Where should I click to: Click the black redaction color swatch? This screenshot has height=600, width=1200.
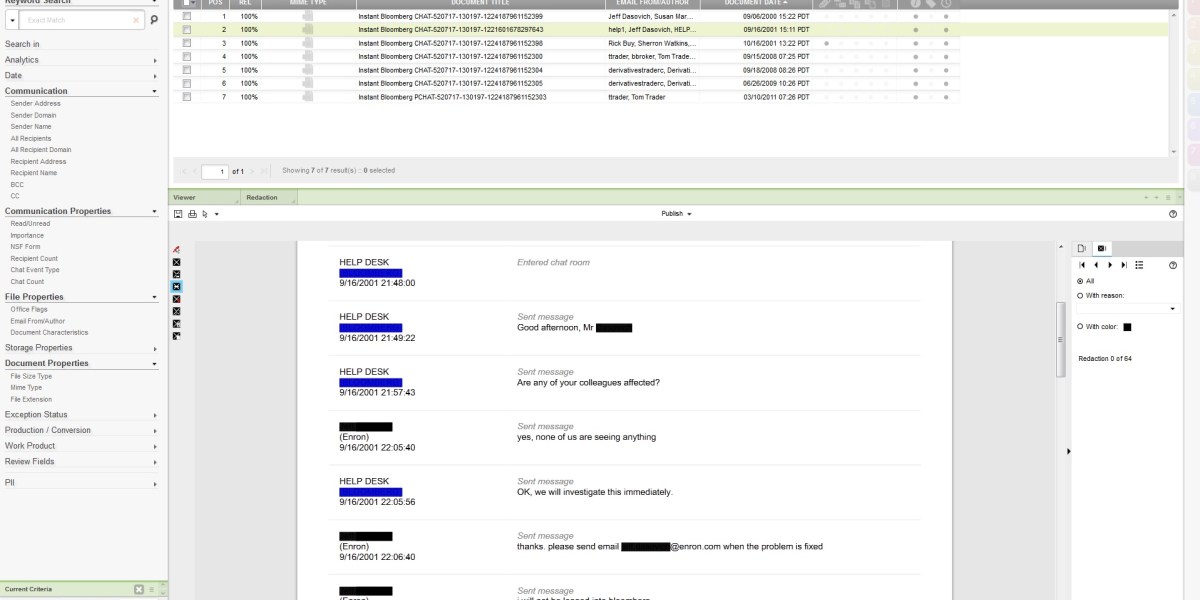[x=1127, y=327]
